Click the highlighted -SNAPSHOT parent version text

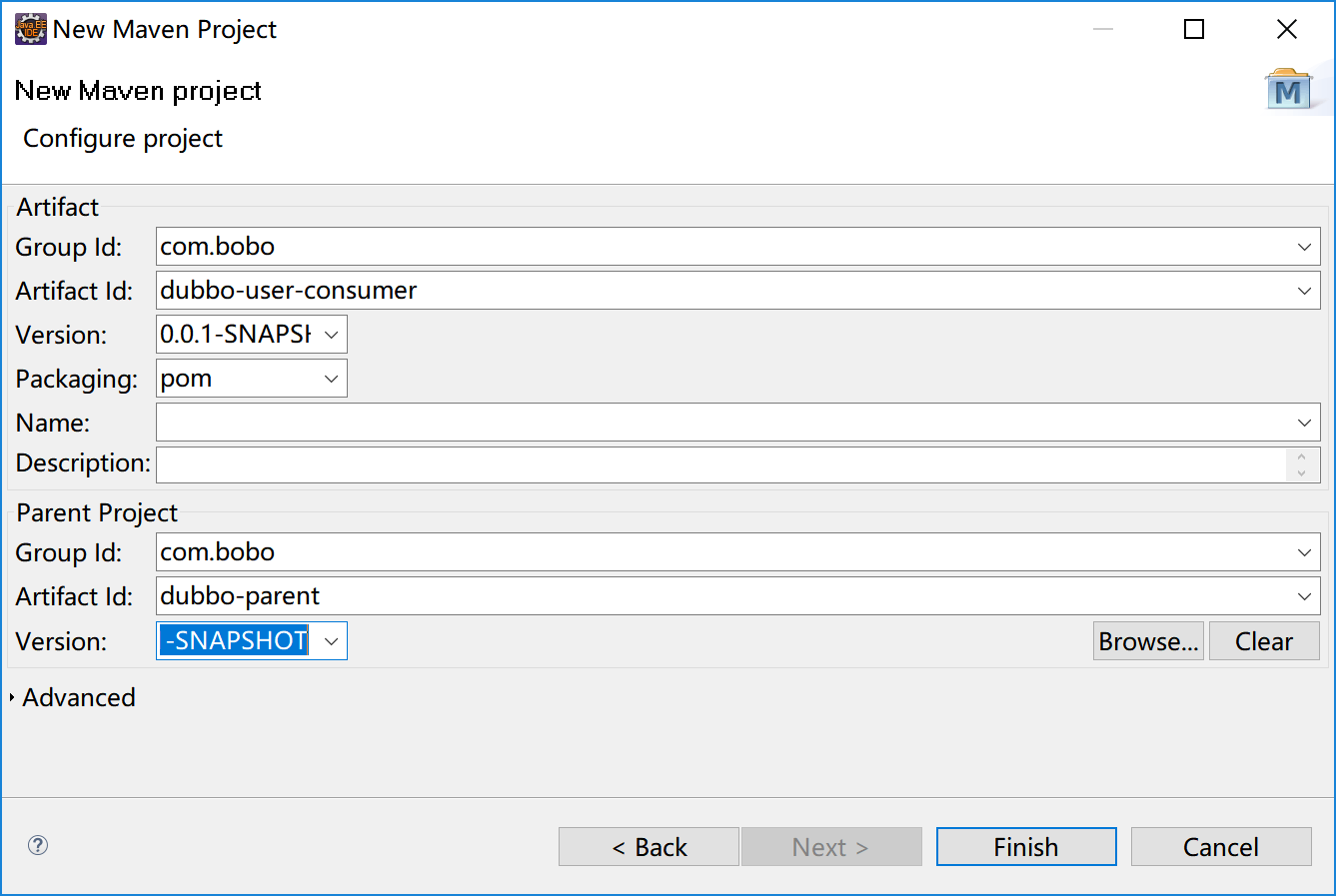[x=234, y=641]
